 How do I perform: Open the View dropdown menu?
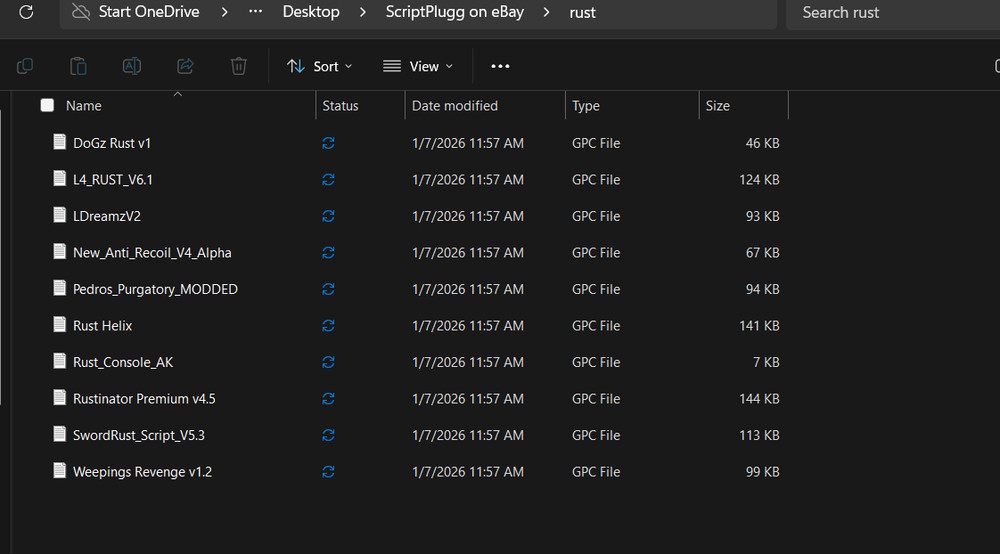point(418,66)
